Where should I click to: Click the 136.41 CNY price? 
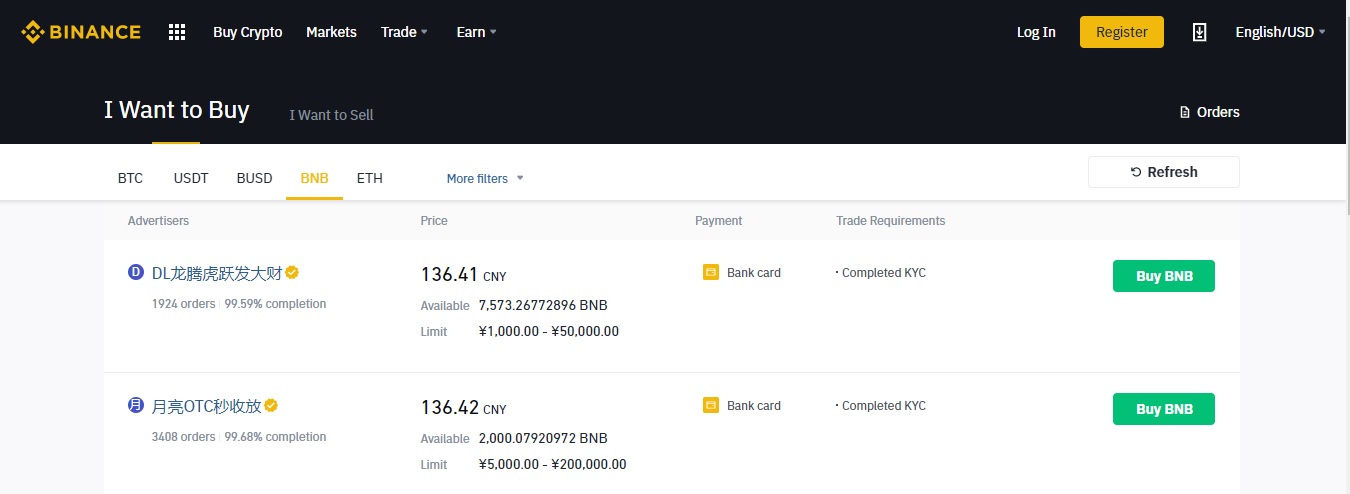[464, 274]
